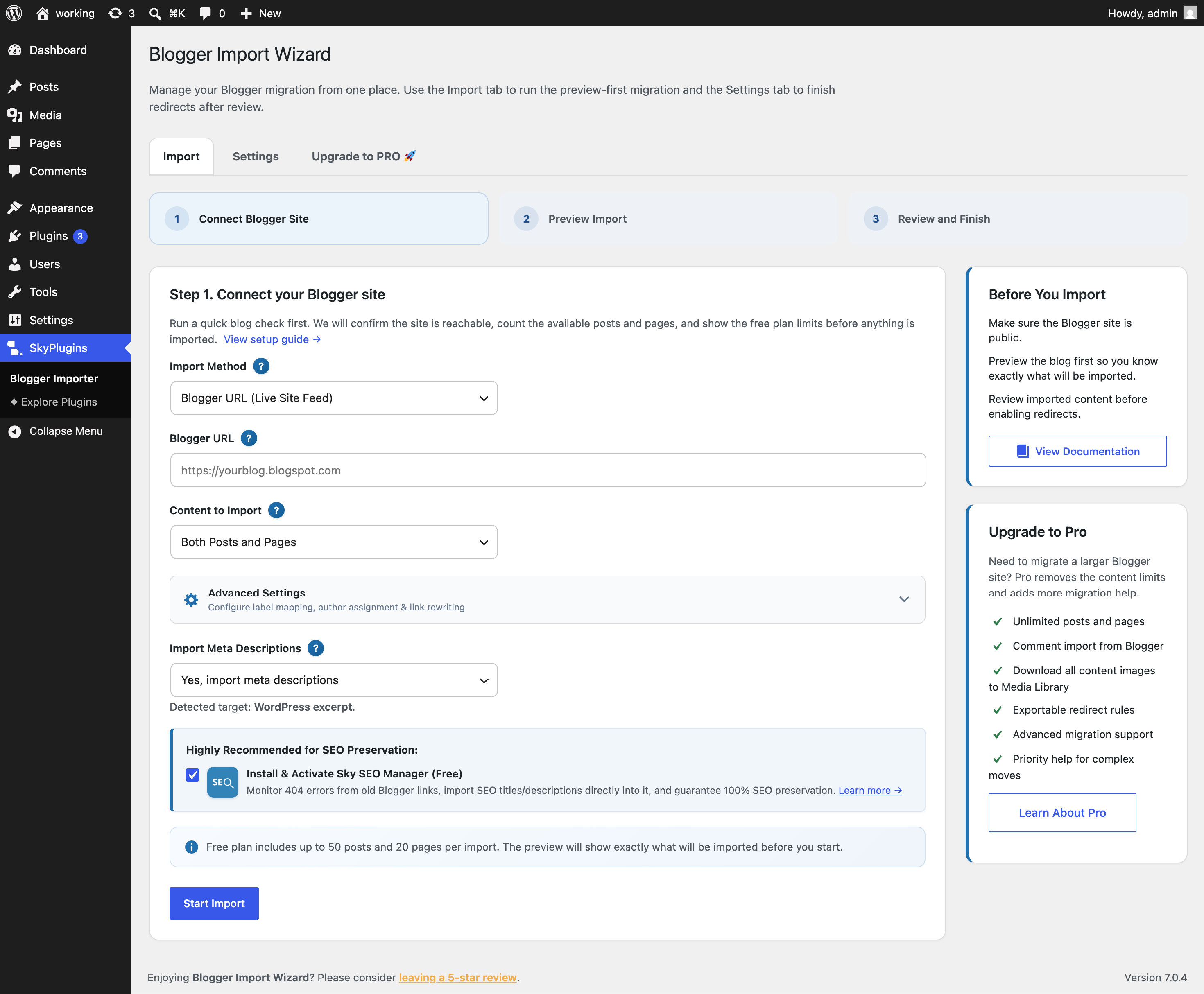Click 'Highly Recommended for SEO Preservation:' text
The width and height of the screenshot is (1204, 994).
click(302, 750)
